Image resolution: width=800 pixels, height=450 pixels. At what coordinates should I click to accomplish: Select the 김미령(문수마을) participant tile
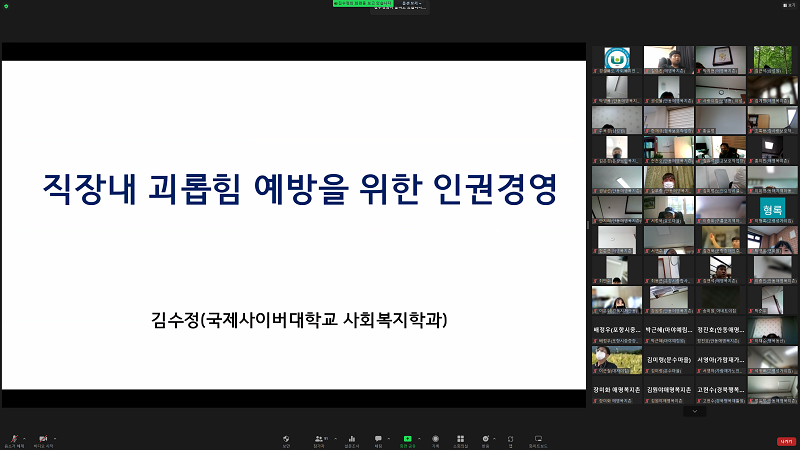point(669,360)
